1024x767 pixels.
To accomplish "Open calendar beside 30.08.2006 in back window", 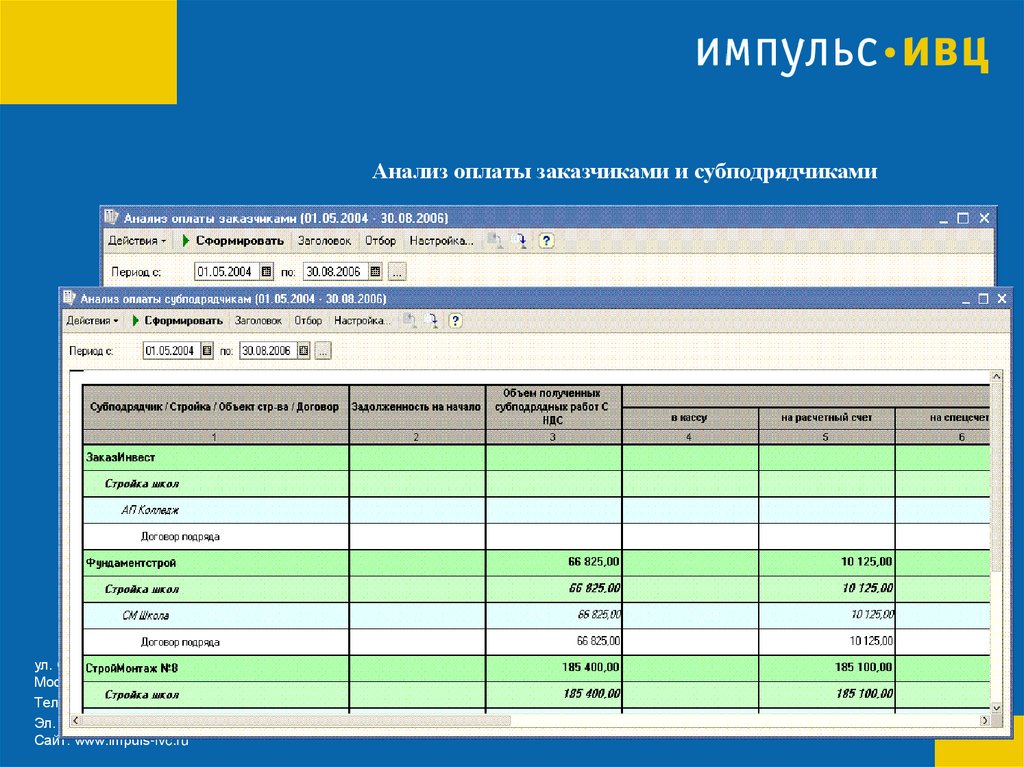I will pos(375,271).
